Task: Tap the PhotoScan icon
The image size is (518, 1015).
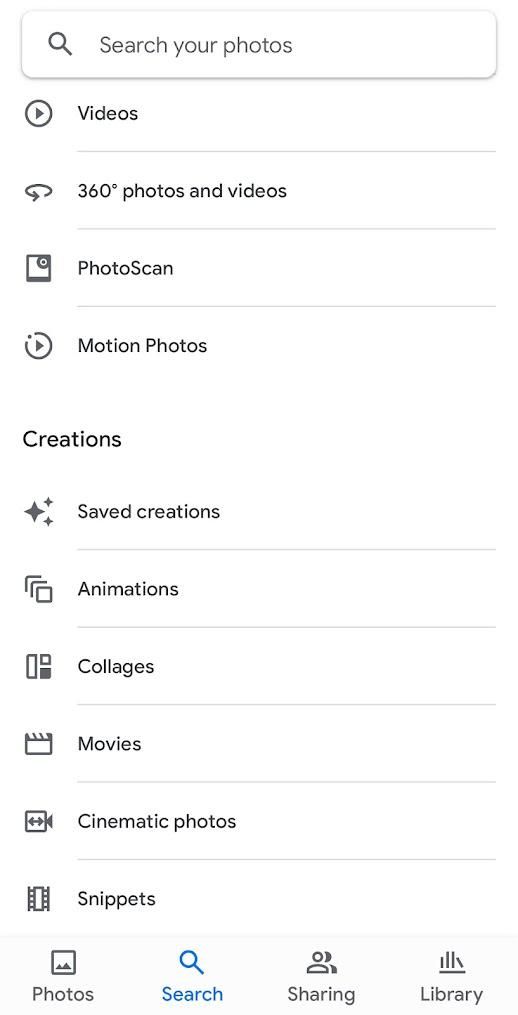Action: [38, 268]
